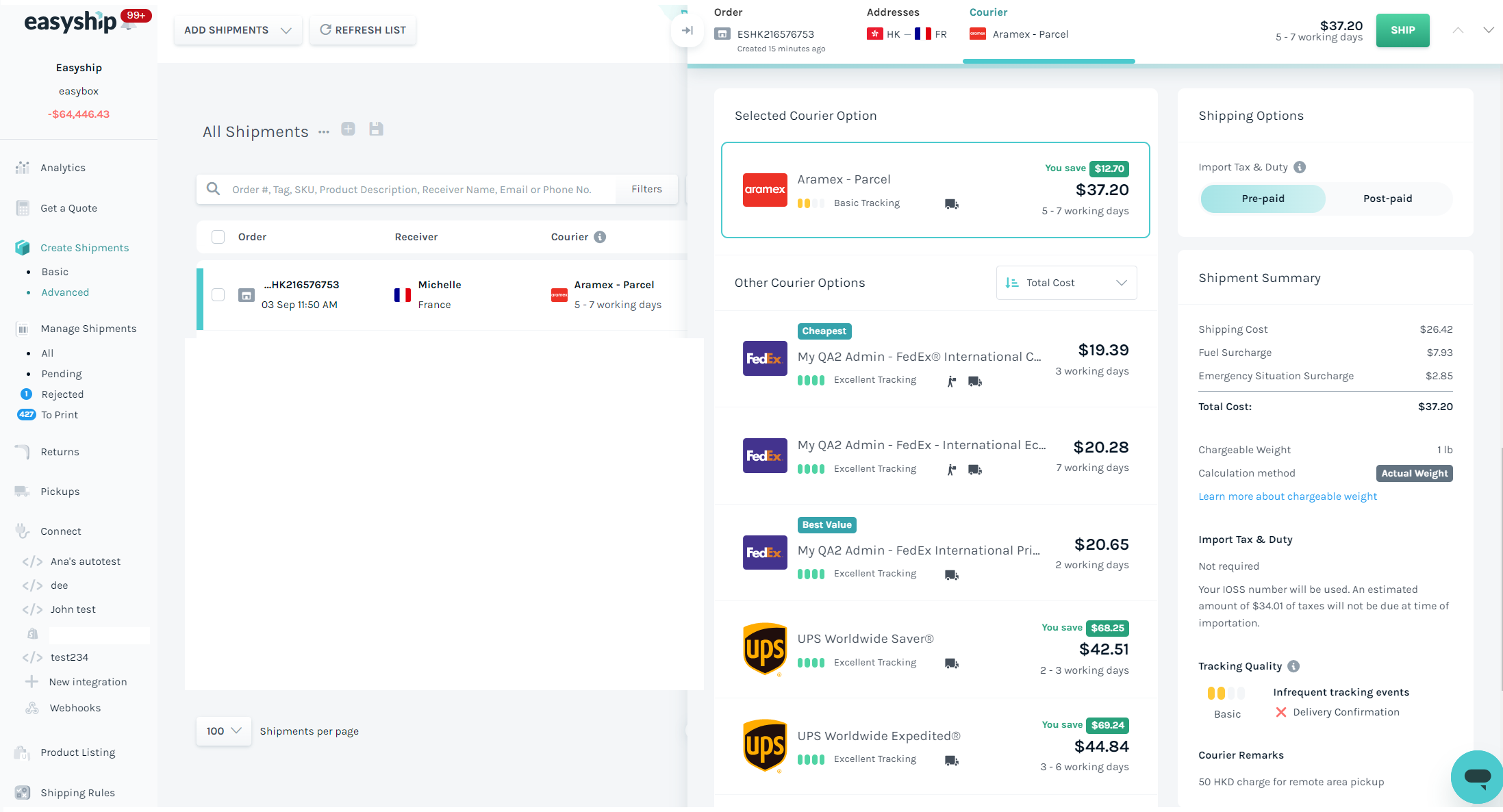
Task: Click the notification bell icon
Action: click(128, 25)
